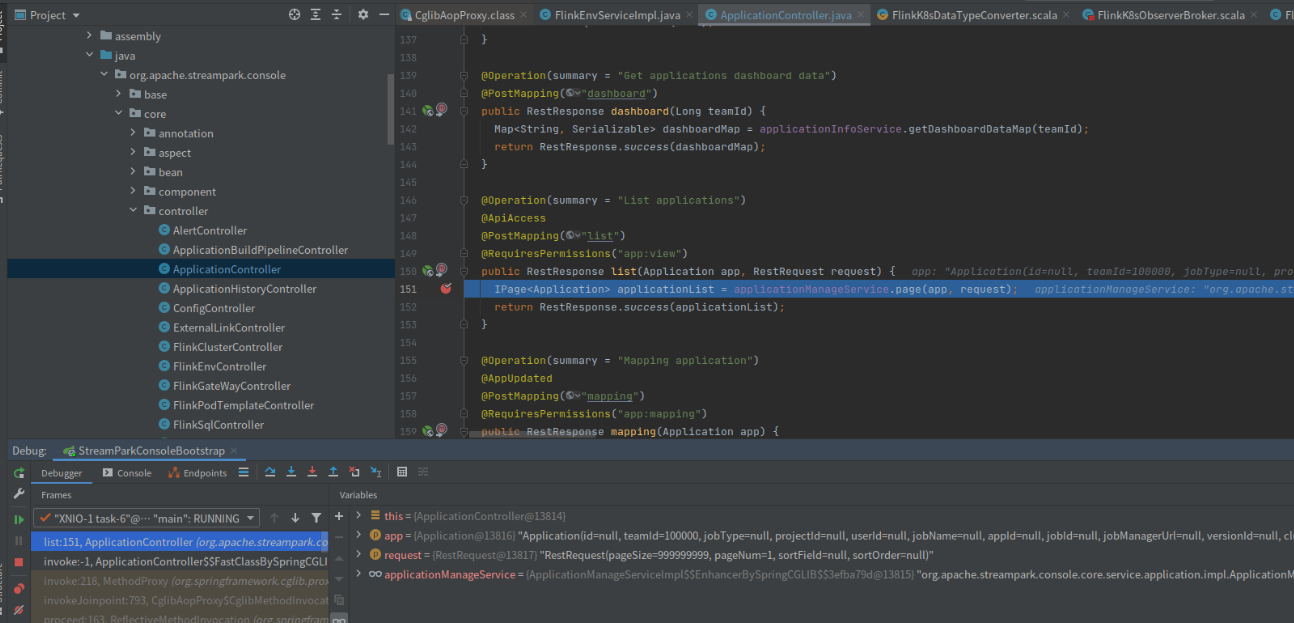Toggle the breakpoint on line 151
1294x623 pixels.
click(x=446, y=289)
